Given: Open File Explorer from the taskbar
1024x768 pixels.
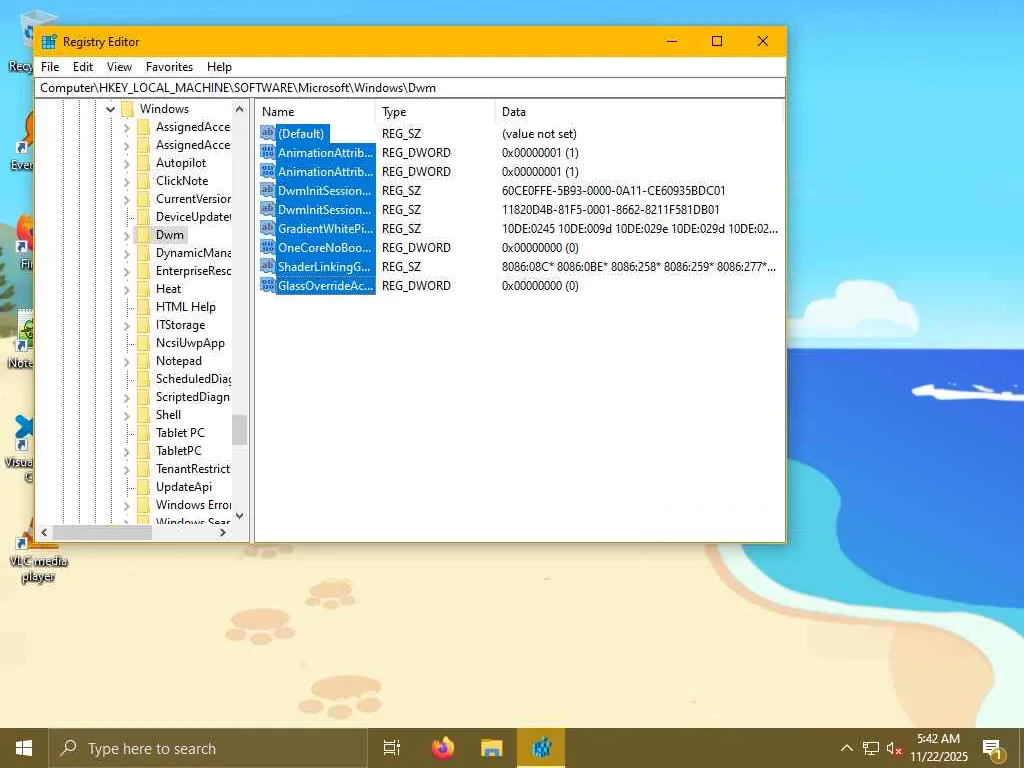Looking at the screenshot, I should (x=491, y=748).
